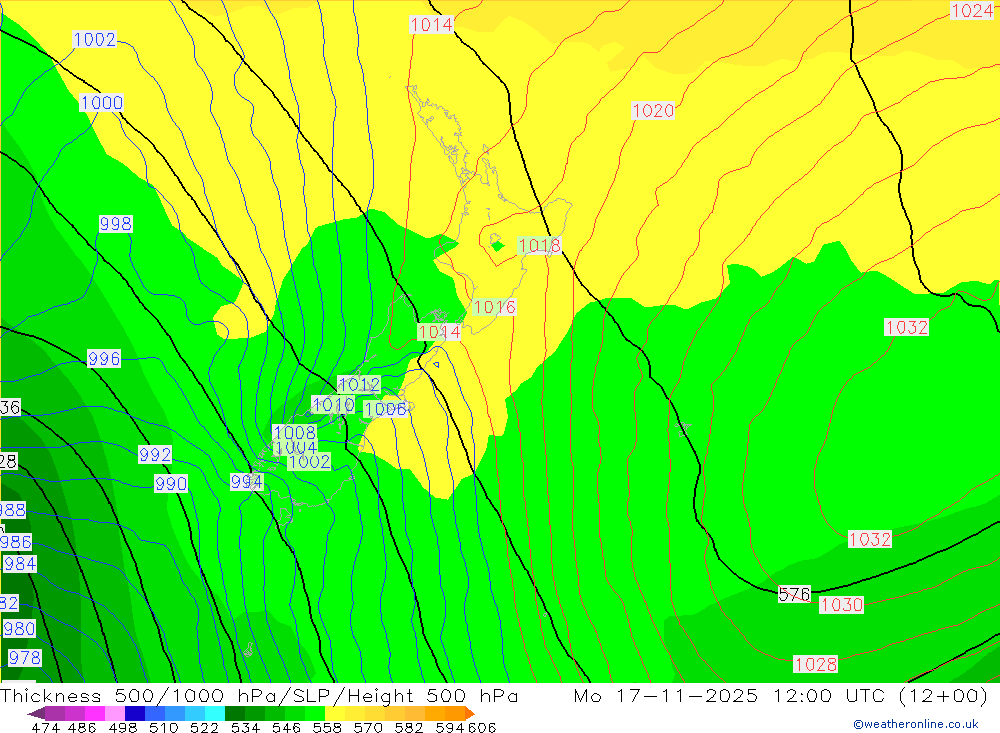Open the weatheronline.co.uk copyright link
The height and width of the screenshot is (733, 1000).
(x=916, y=724)
